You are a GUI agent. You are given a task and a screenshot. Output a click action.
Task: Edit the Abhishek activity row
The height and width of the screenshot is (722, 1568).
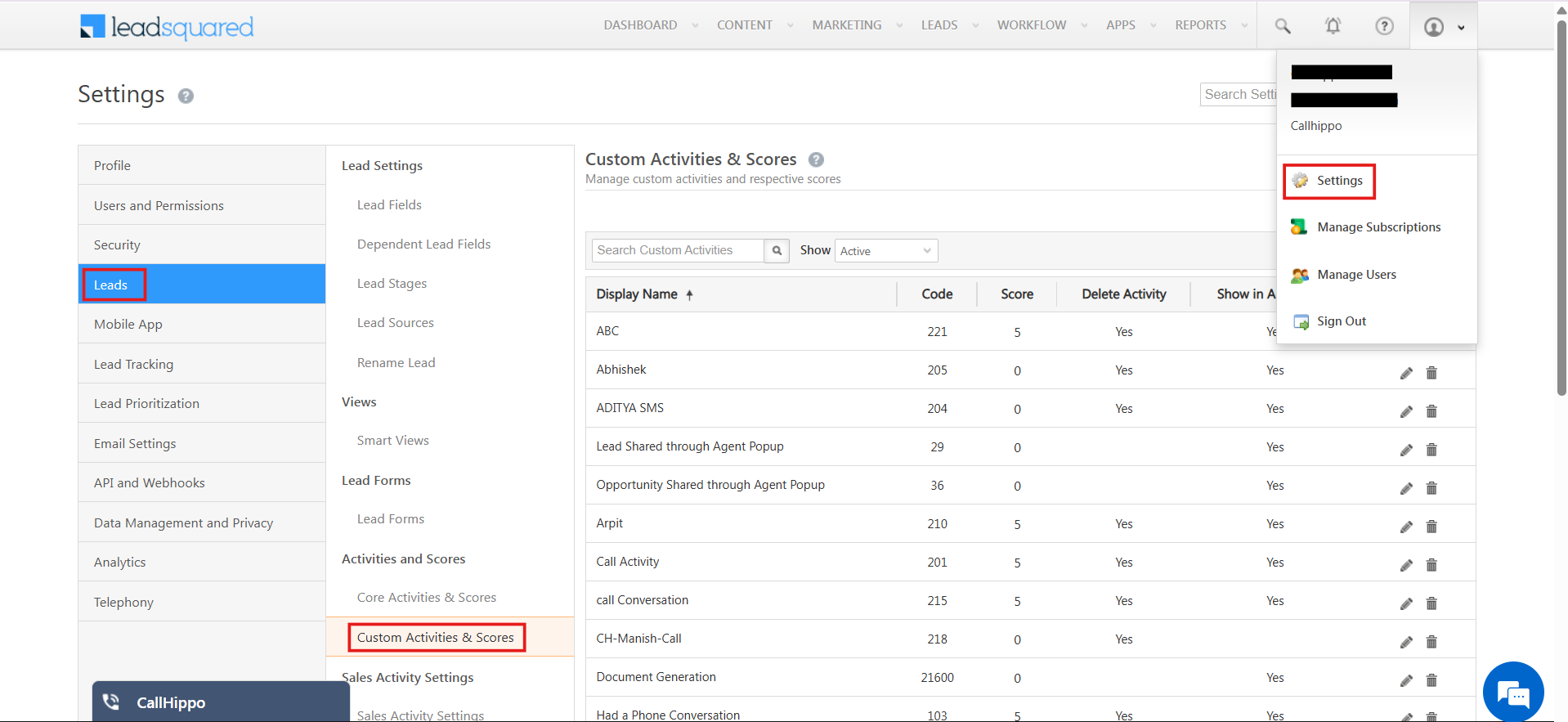(x=1406, y=373)
